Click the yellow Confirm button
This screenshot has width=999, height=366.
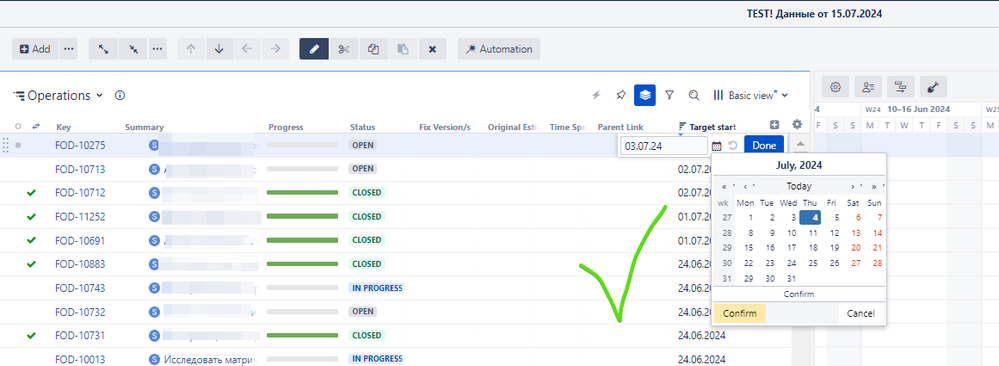[740, 314]
